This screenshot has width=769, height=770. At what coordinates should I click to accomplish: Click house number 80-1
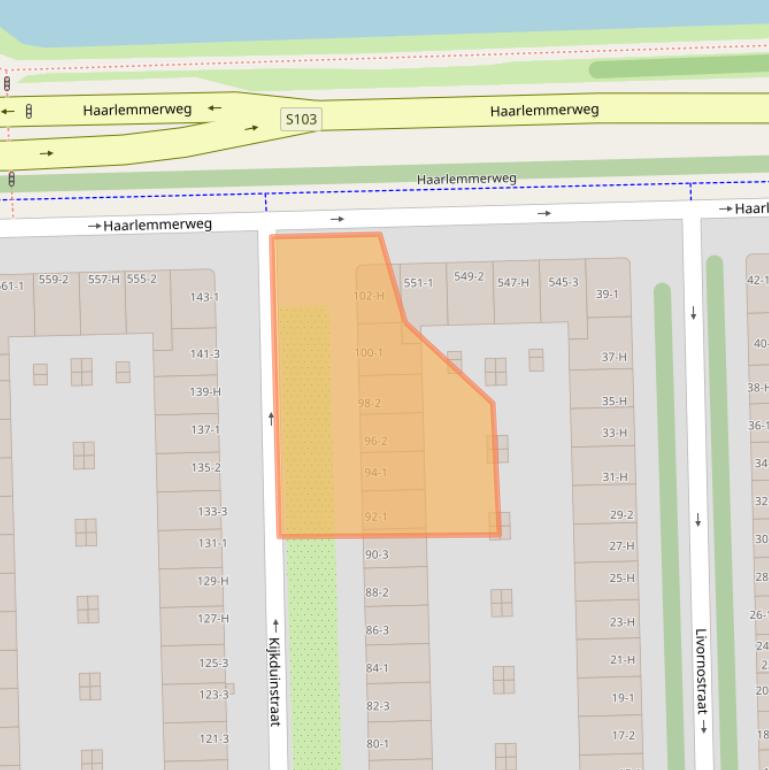coord(377,744)
